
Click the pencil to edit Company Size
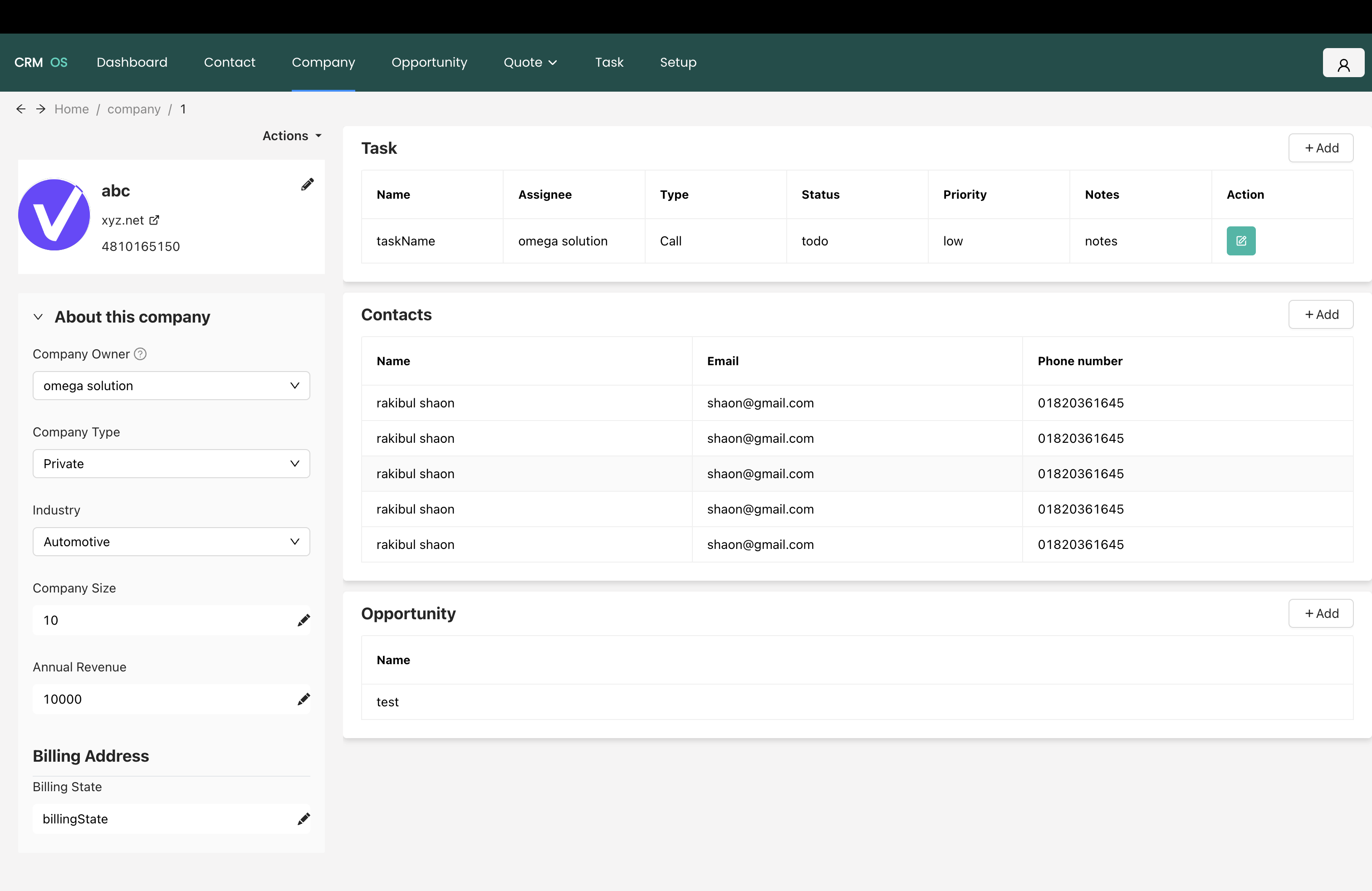tap(304, 620)
